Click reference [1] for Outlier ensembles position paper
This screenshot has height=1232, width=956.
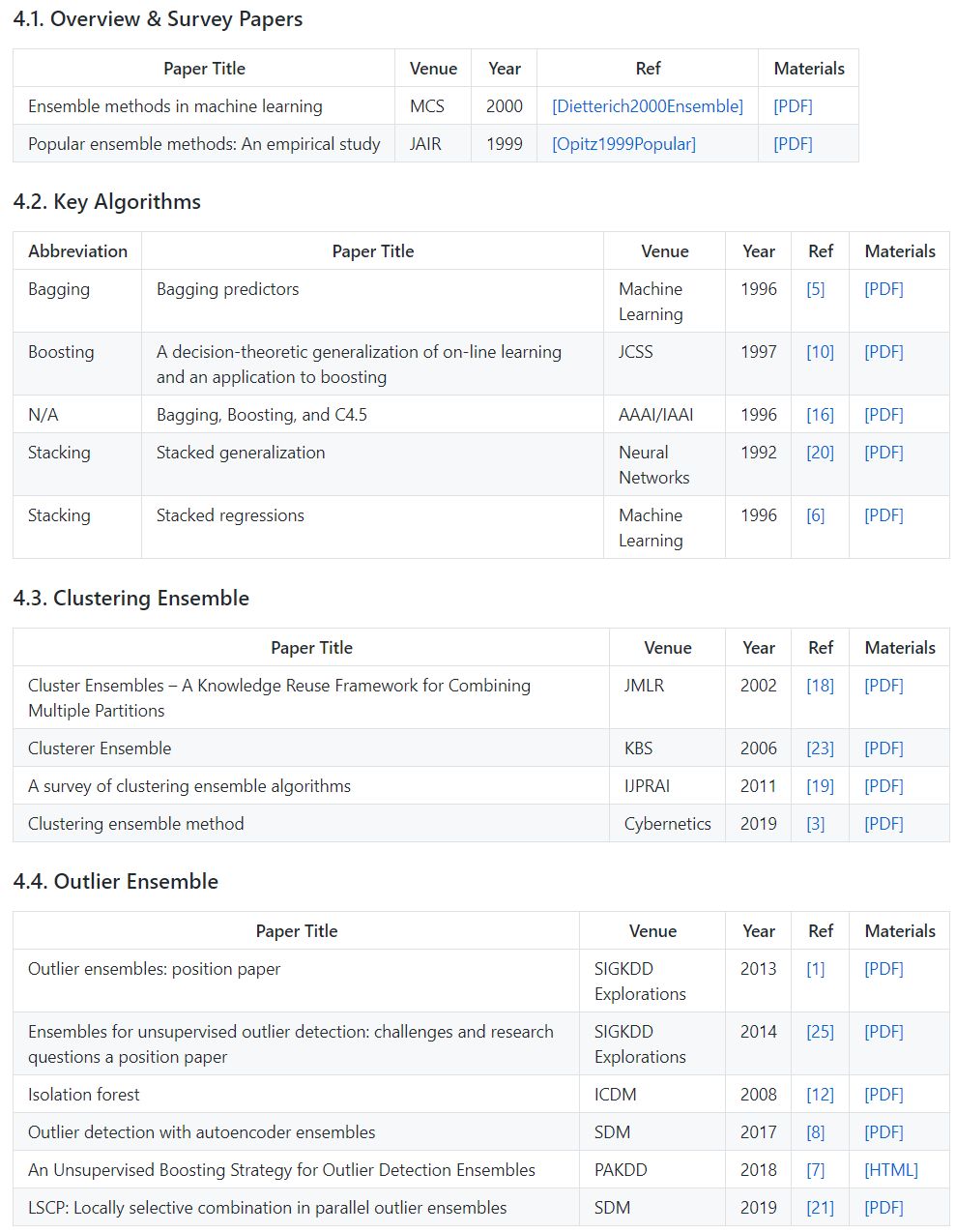(816, 969)
